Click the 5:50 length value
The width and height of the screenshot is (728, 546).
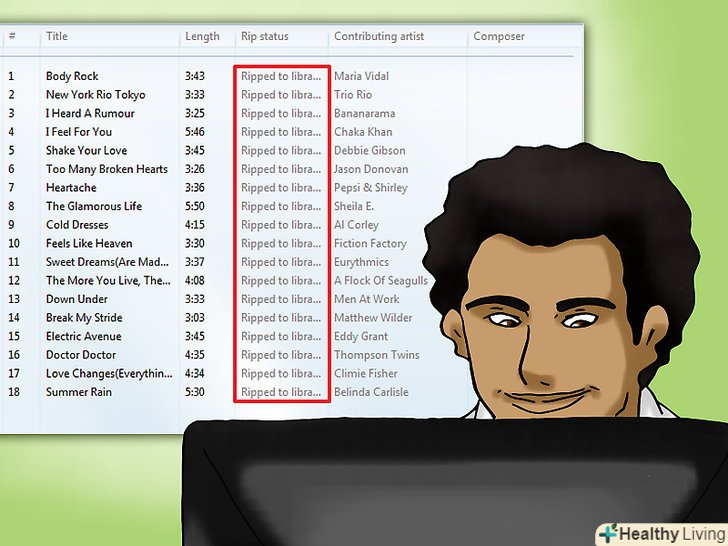(195, 206)
